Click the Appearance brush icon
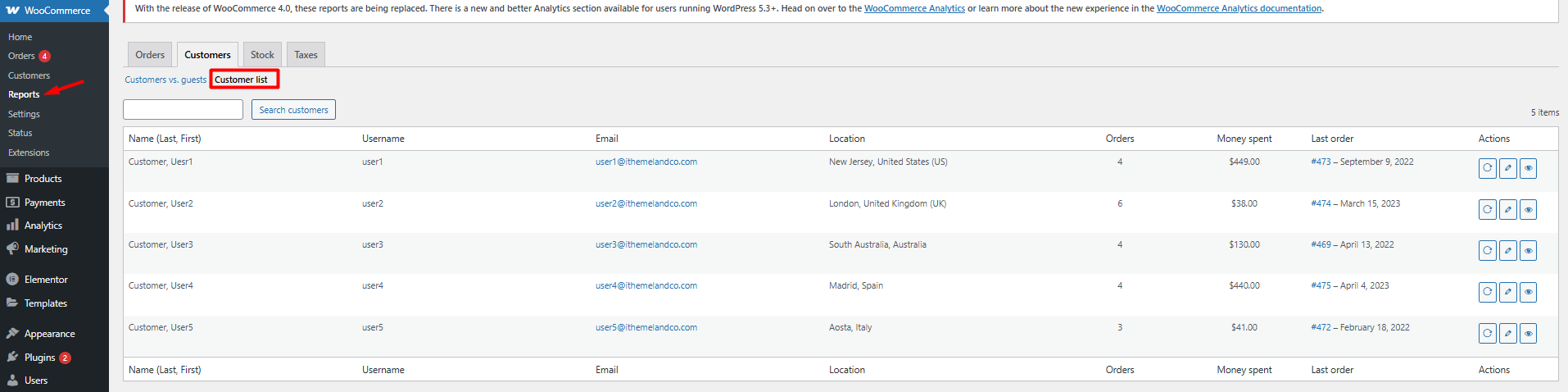 click(x=12, y=333)
